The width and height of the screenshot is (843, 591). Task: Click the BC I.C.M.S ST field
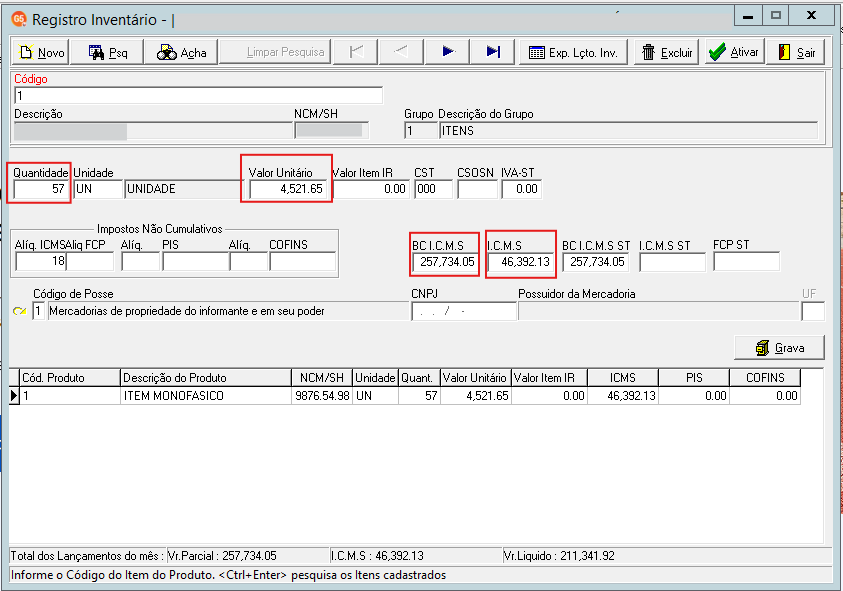597,262
